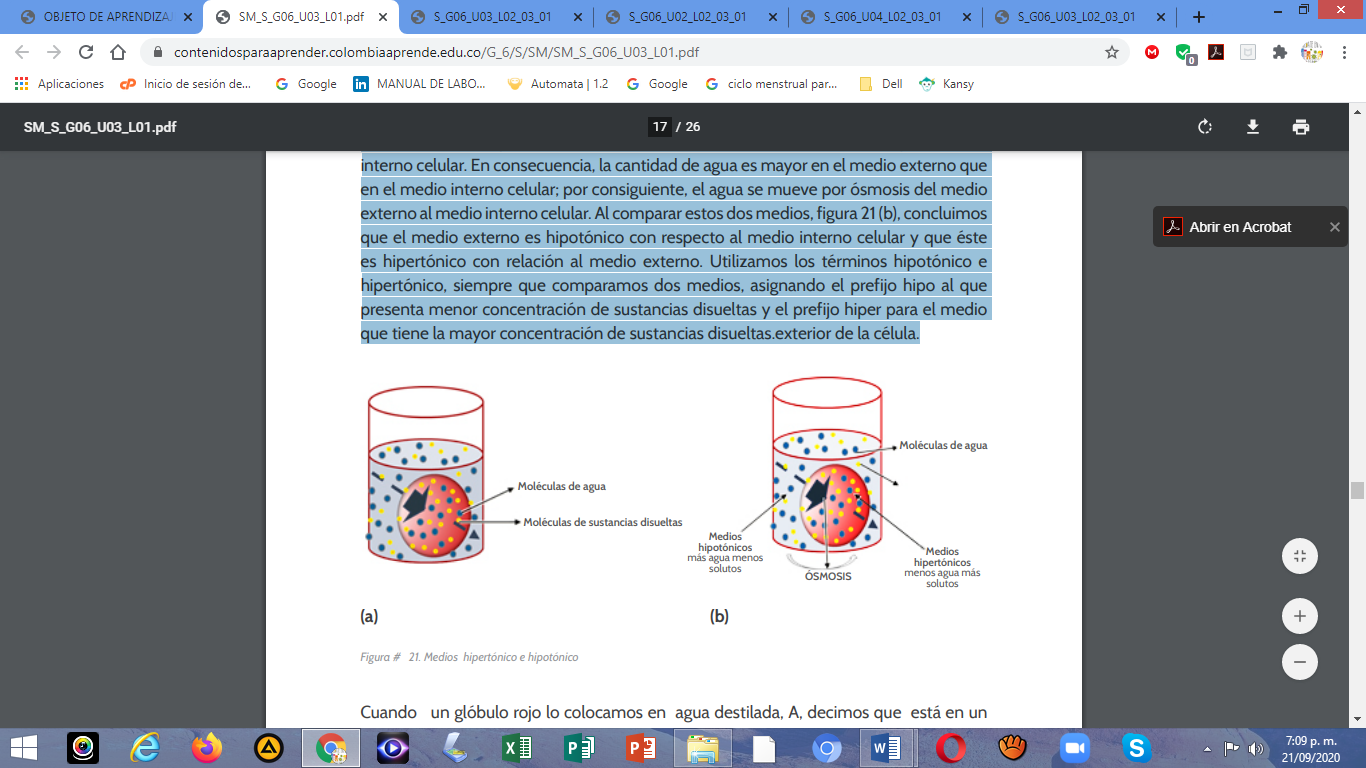Image resolution: width=1366 pixels, height=768 pixels.
Task: Click the system volume icon
Action: (1256, 748)
